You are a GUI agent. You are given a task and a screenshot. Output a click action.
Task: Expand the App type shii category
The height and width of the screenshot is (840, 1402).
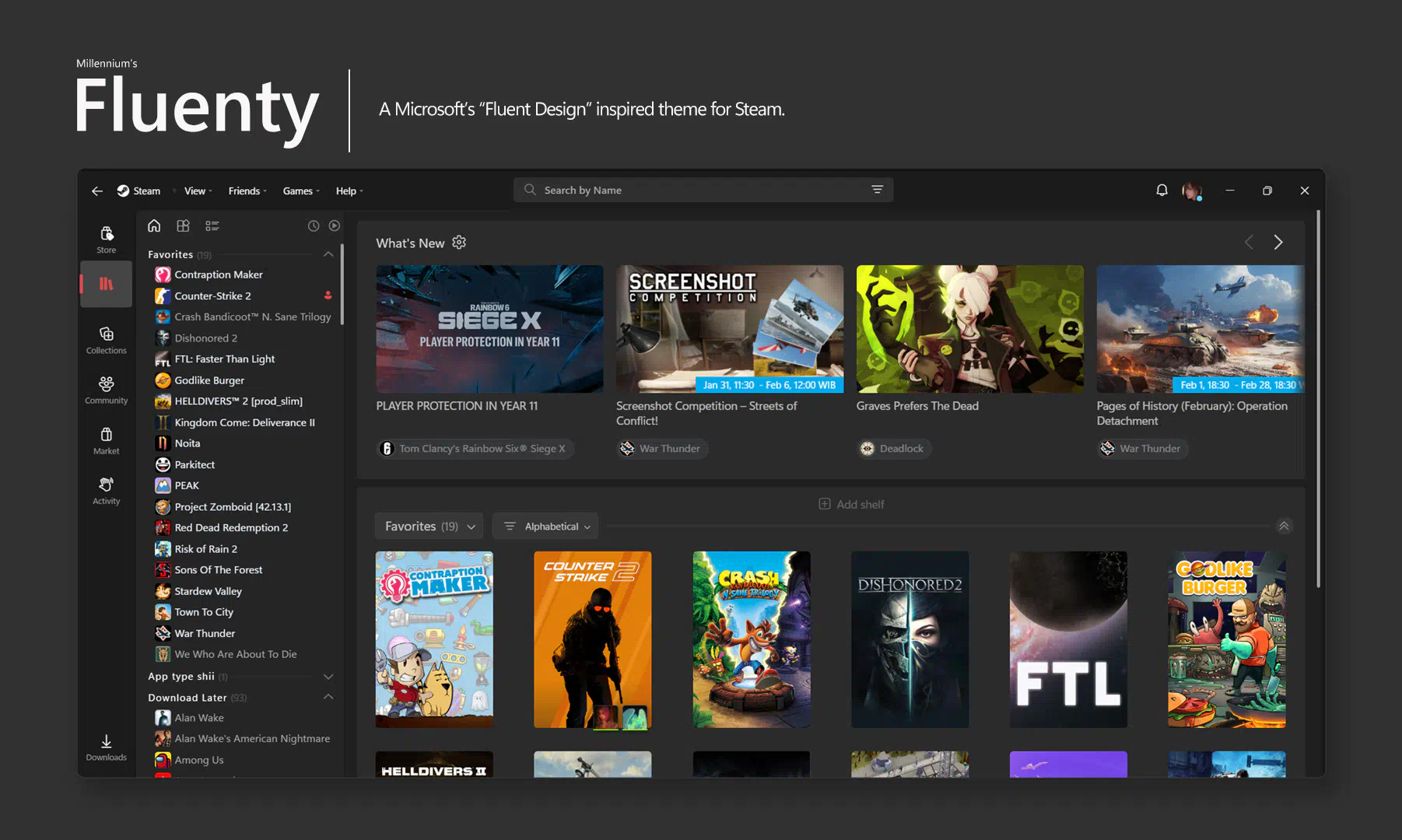click(x=328, y=677)
